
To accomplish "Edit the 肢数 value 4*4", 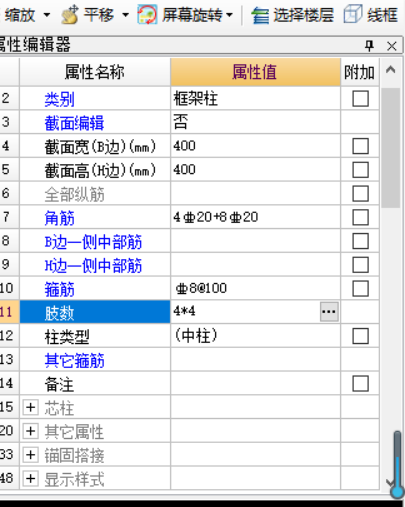I will point(245,312).
